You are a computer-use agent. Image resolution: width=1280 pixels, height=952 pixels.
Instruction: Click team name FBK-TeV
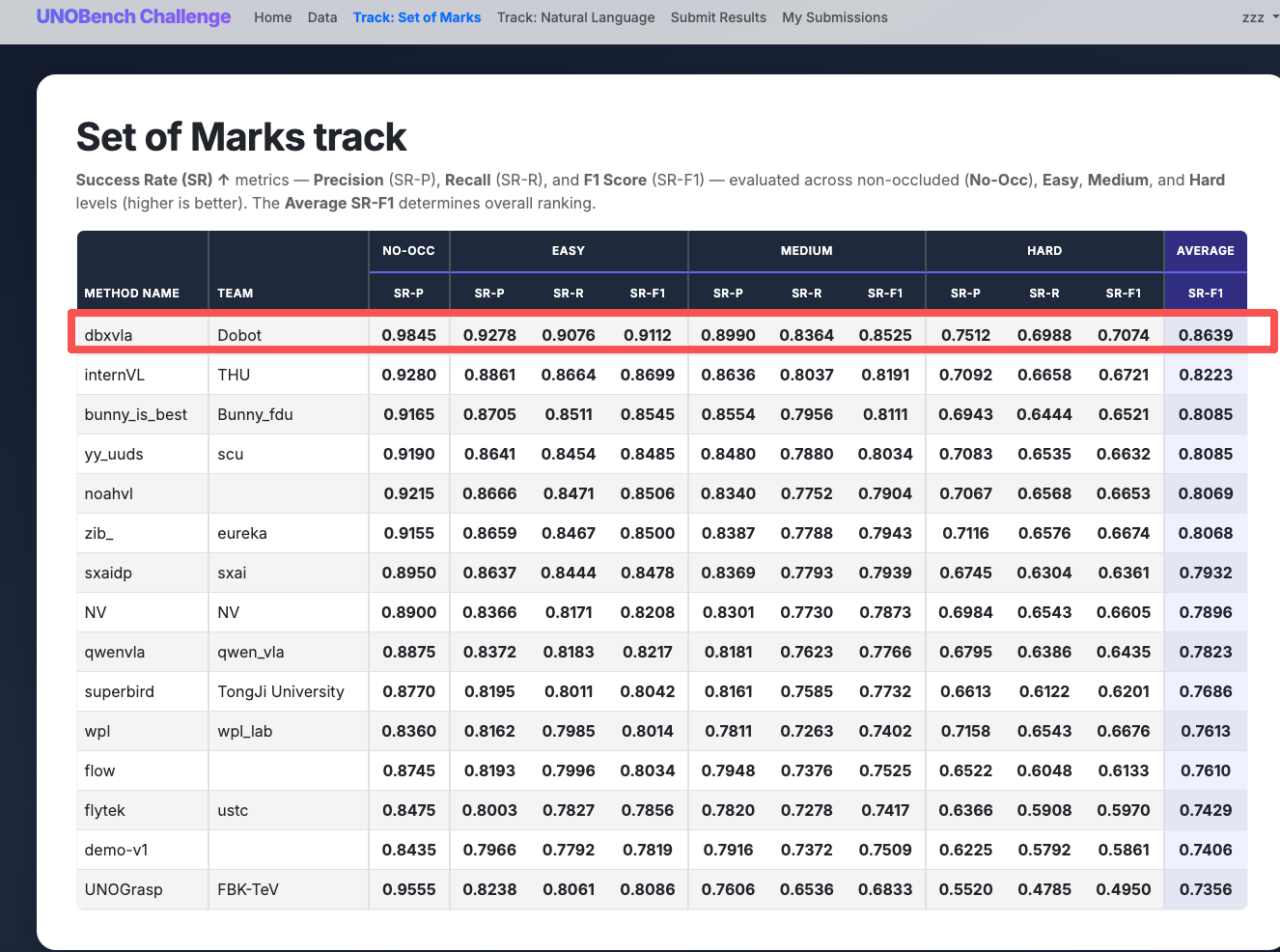coord(248,889)
